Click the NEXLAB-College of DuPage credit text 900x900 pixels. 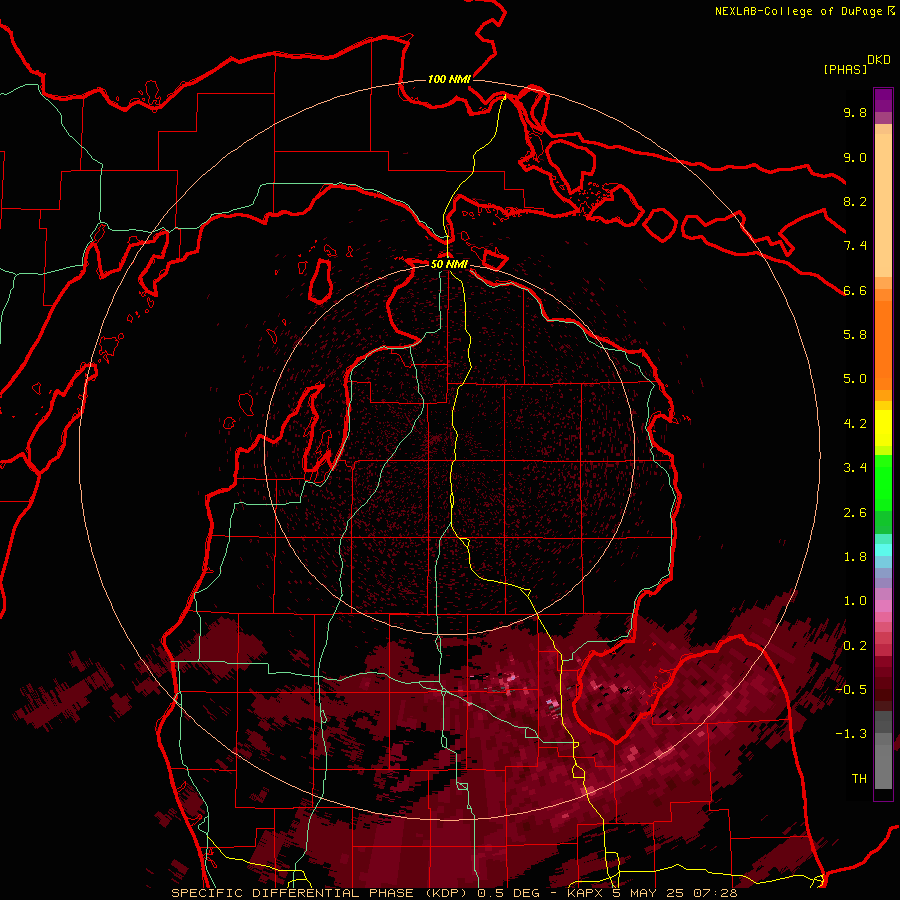(798, 11)
